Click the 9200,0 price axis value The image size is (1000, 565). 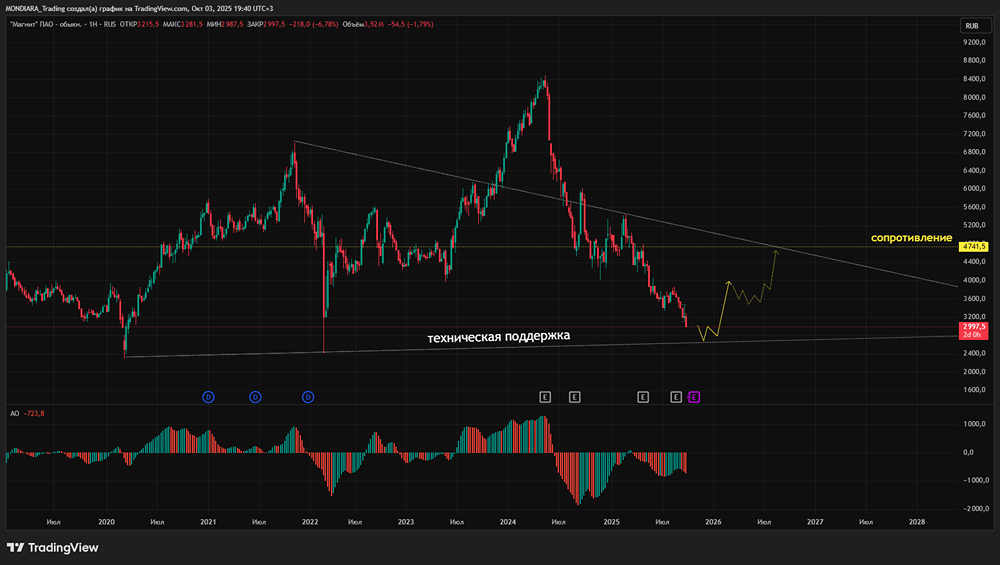[974, 42]
